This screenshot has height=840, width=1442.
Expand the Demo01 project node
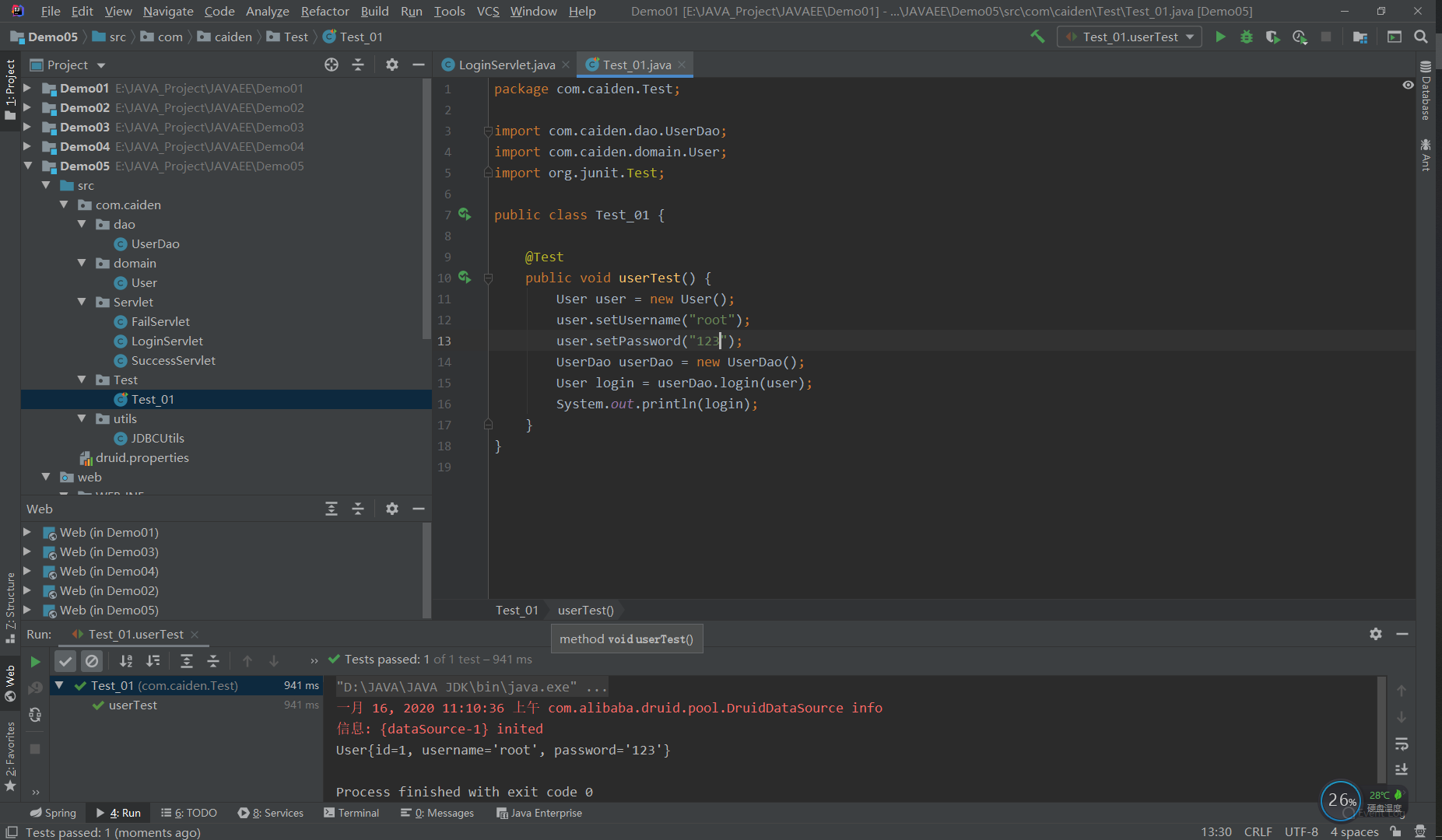point(28,88)
